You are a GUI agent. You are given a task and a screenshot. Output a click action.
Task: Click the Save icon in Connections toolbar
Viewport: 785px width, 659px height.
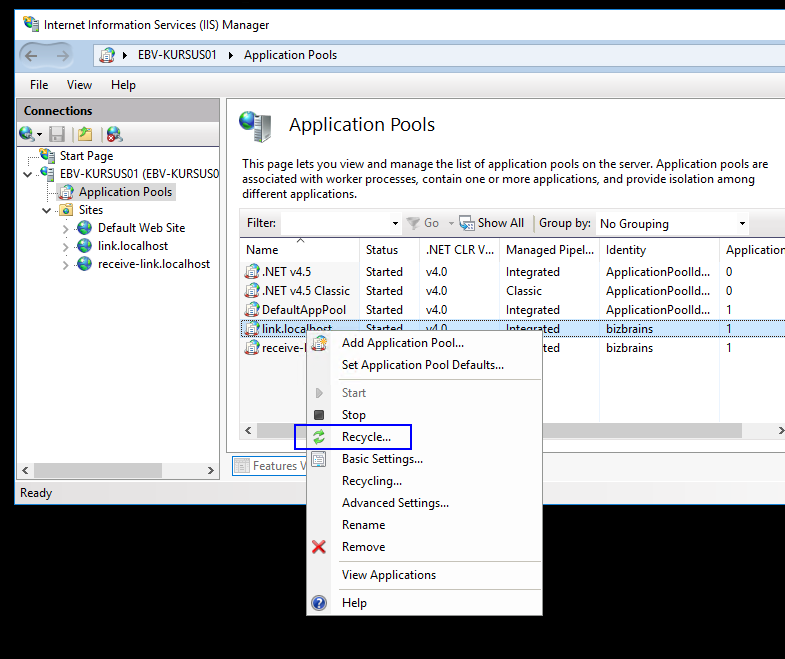[x=57, y=134]
